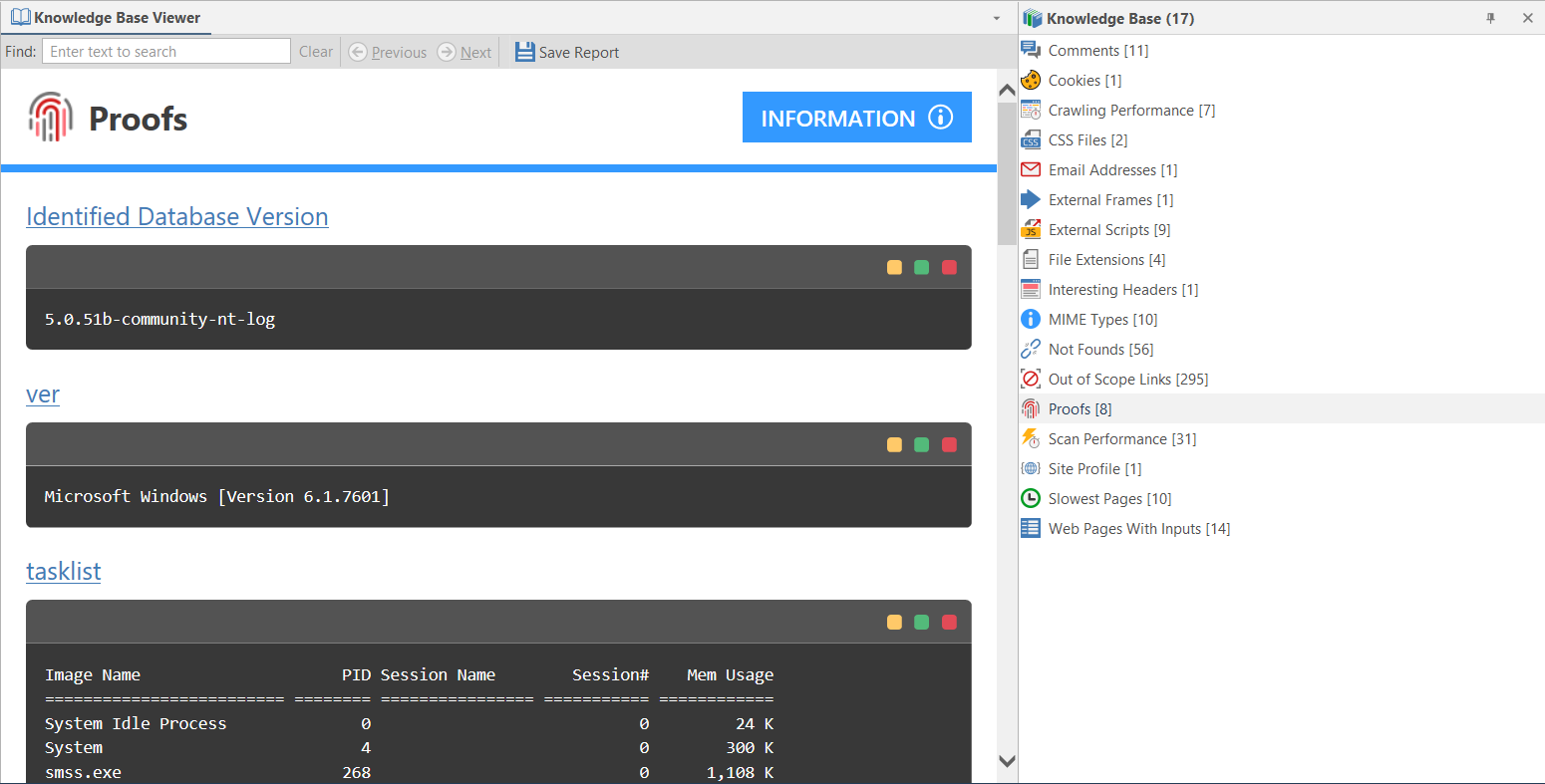The width and height of the screenshot is (1545, 784).
Task: Click the External Scripts JS icon
Action: [x=1030, y=229]
